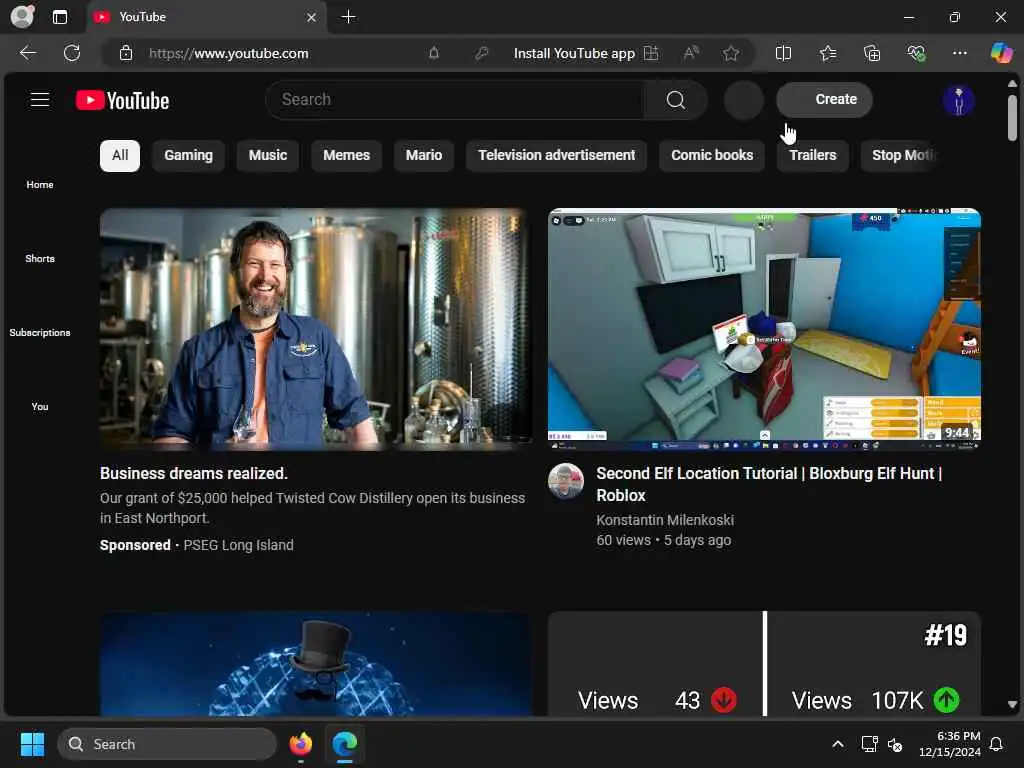Viewport: 1024px width, 768px height.
Task: Open Firefox from the taskbar
Action: pyautogui.click(x=300, y=744)
